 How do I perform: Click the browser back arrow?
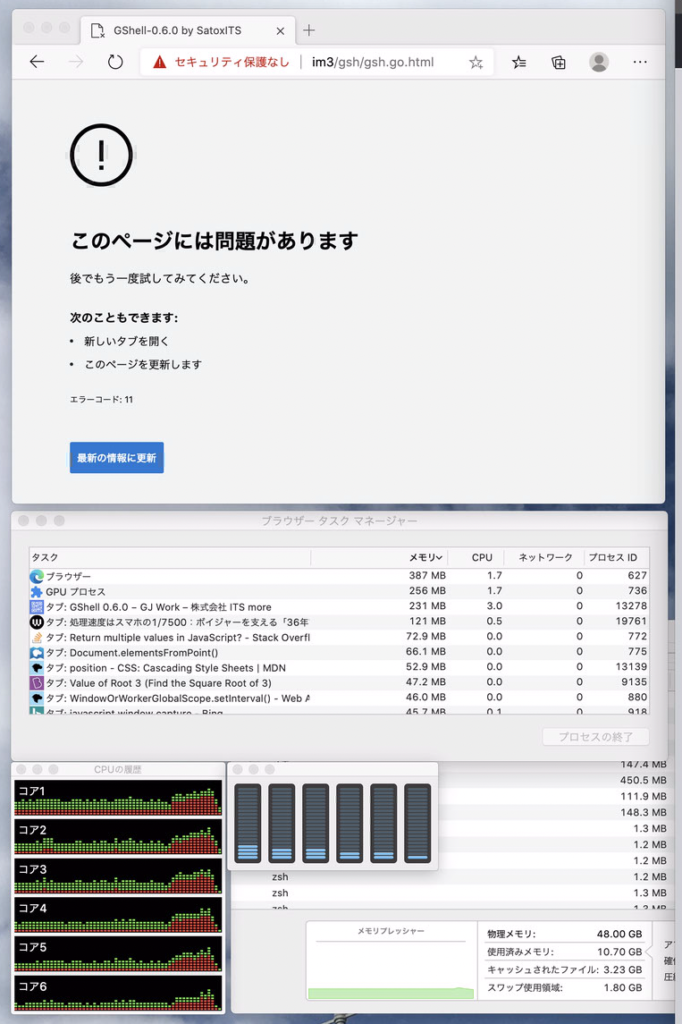(x=37, y=62)
